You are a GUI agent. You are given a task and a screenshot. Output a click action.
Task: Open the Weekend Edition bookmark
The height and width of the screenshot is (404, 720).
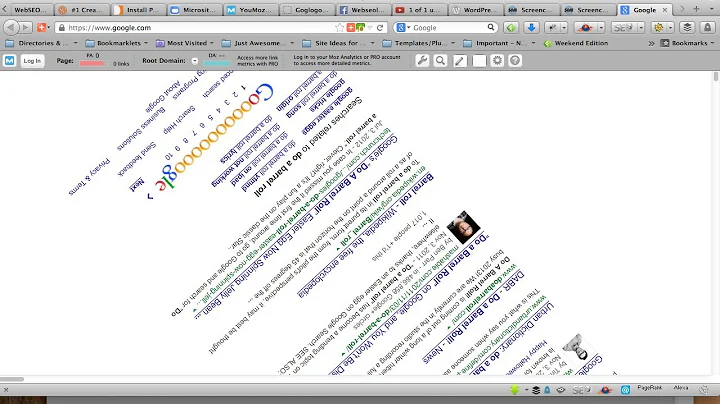pyautogui.click(x=575, y=43)
